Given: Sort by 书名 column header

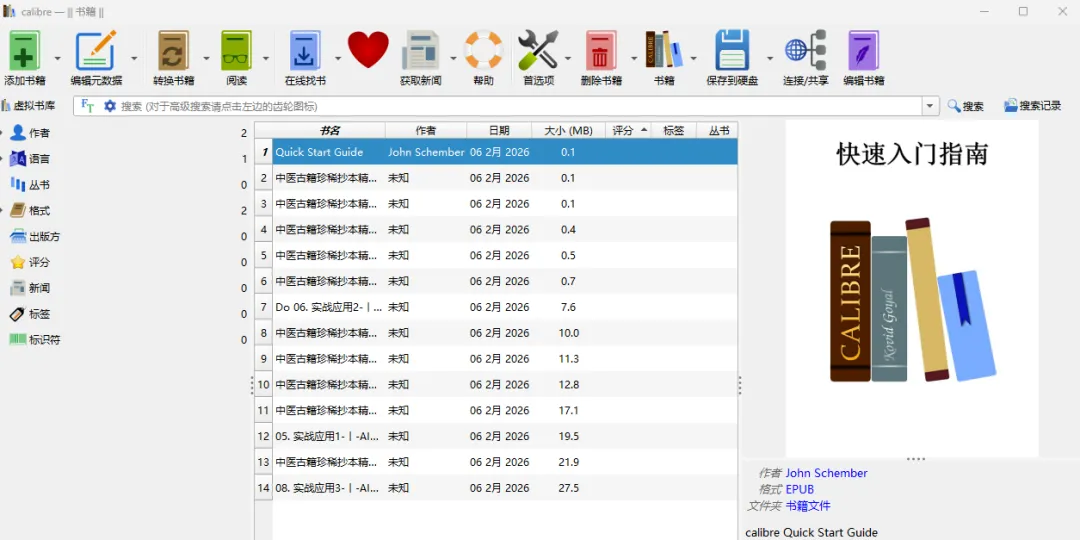Looking at the screenshot, I should click(329, 130).
